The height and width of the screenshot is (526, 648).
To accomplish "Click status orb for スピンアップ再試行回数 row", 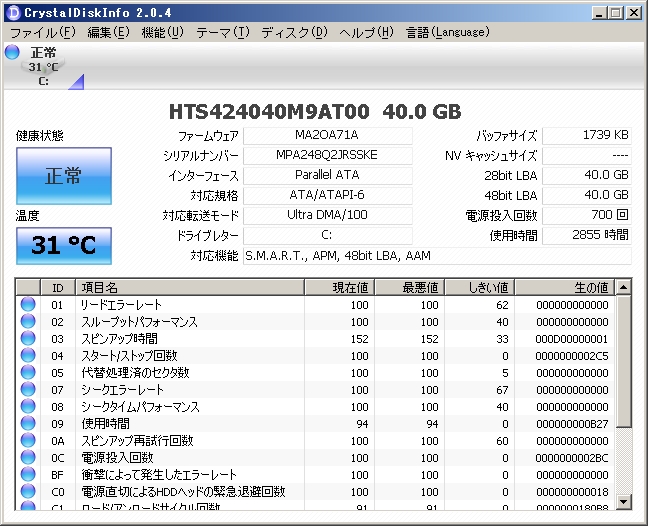I will (x=28, y=440).
